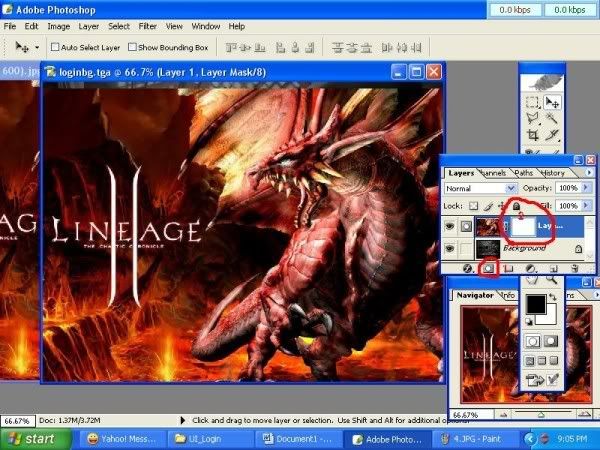Viewport: 600px width, 450px height.
Task: Click the Distribute bottom edges icon
Action: coord(366,48)
